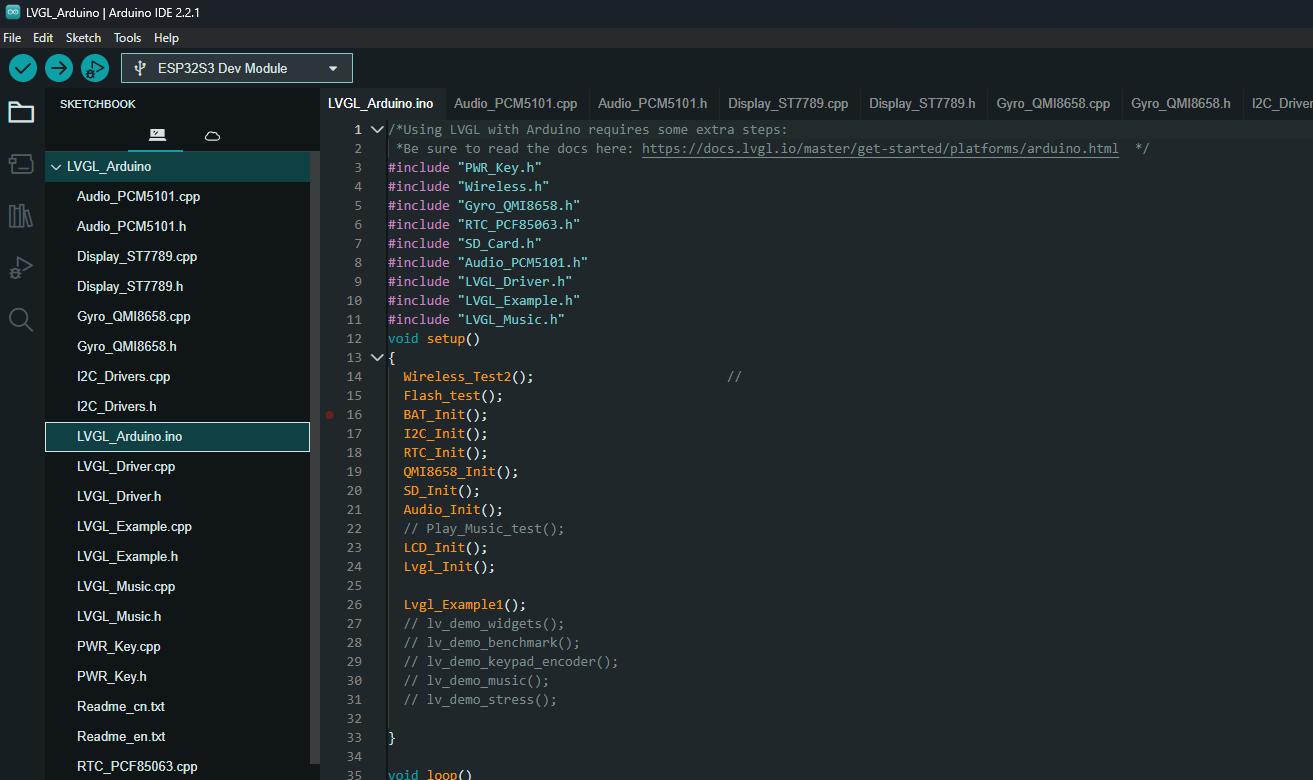Open Readme_cn.txt in the sketchbook tree

(x=177, y=707)
